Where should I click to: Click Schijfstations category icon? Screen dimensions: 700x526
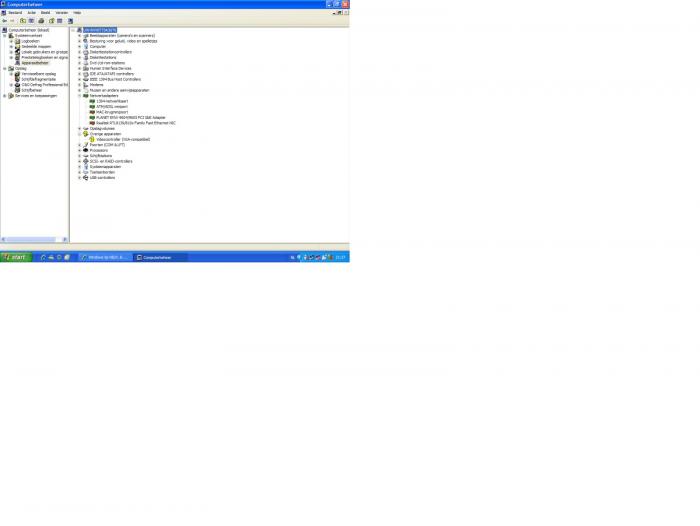pos(86,156)
